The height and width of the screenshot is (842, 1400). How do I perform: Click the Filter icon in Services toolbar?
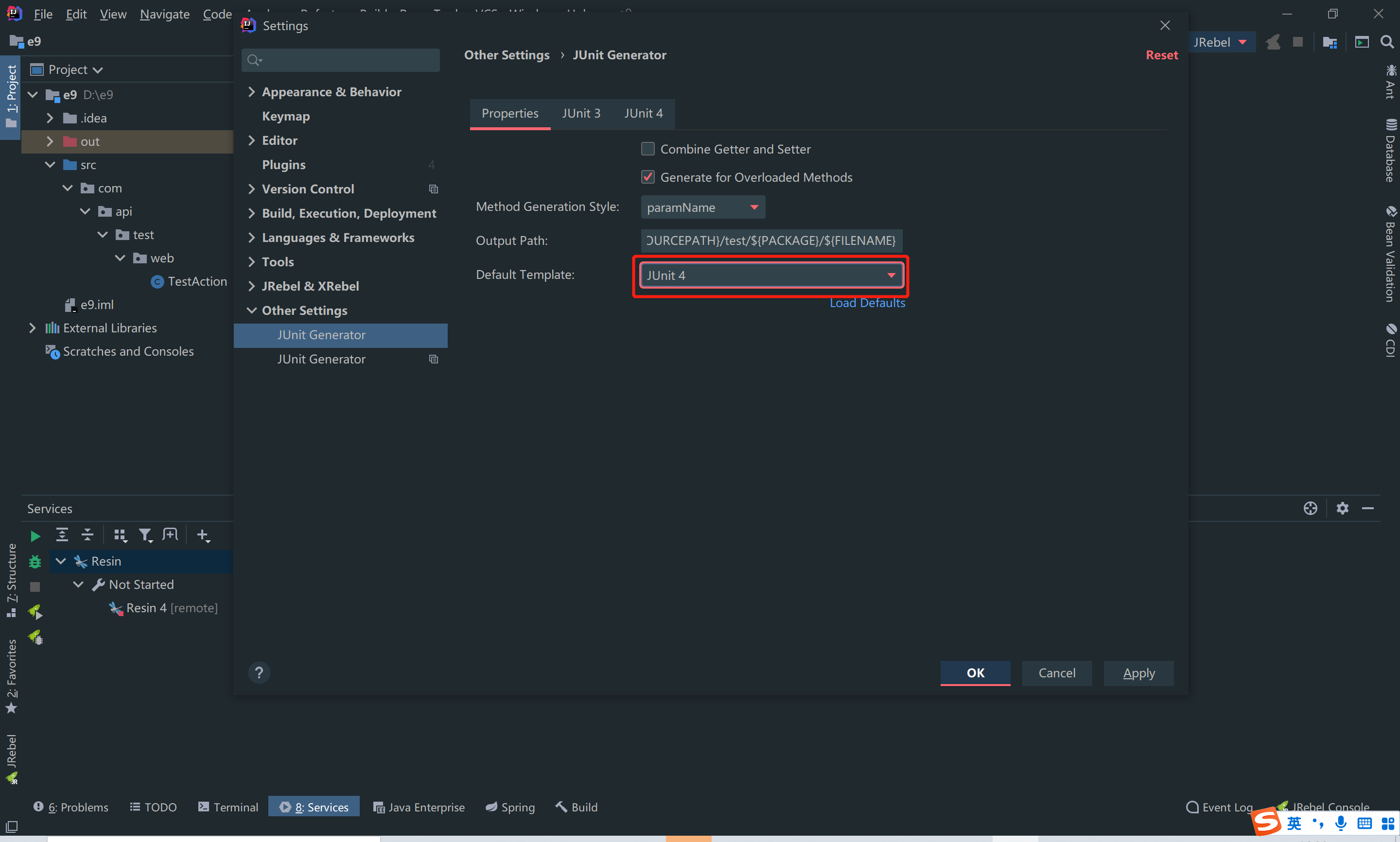146,535
